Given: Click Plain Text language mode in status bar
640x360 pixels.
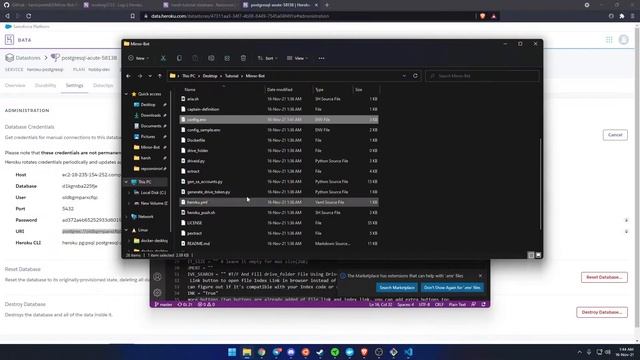Looking at the screenshot, I should point(457,304).
